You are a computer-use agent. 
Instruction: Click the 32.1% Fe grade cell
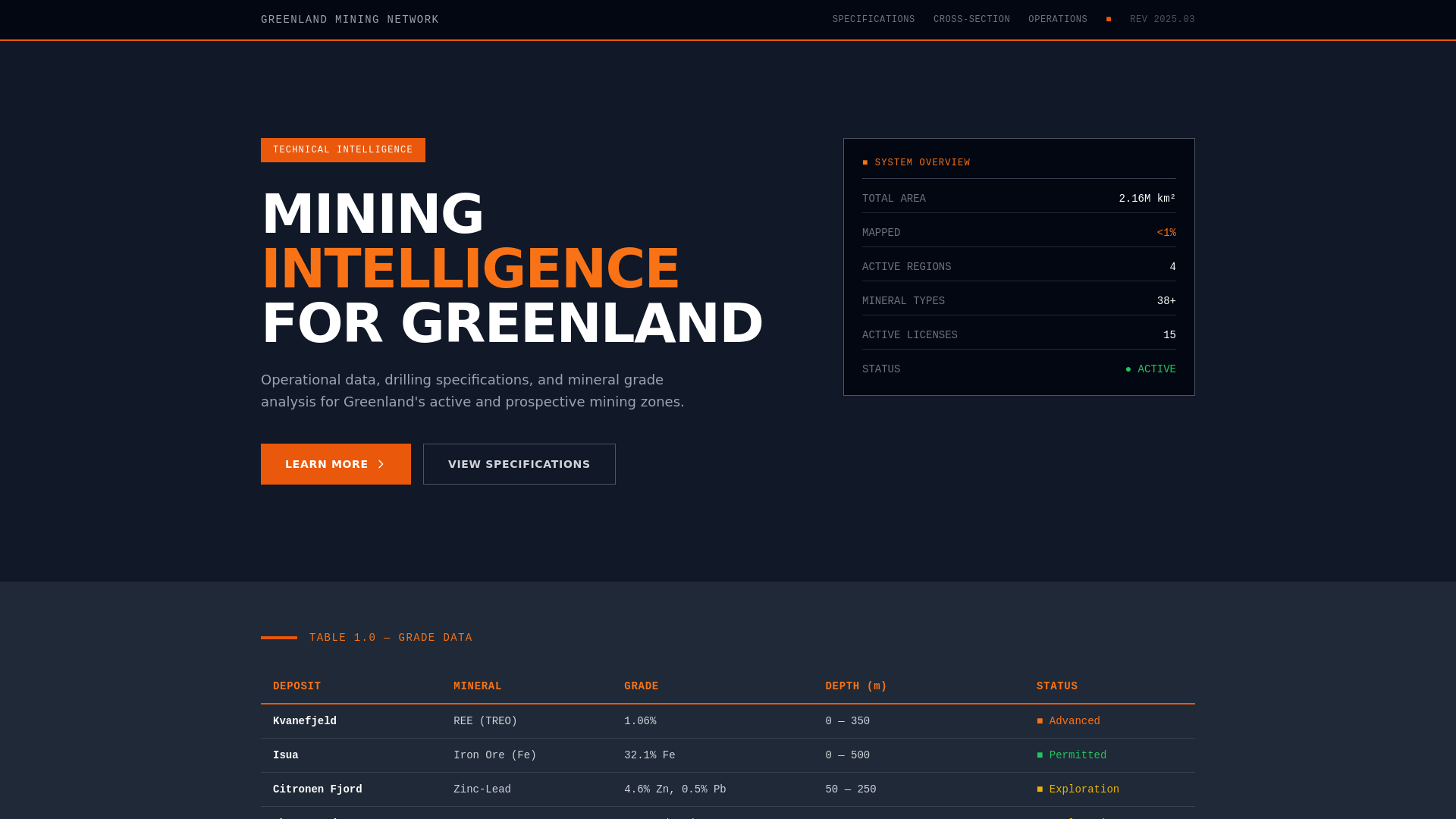pyautogui.click(x=650, y=755)
